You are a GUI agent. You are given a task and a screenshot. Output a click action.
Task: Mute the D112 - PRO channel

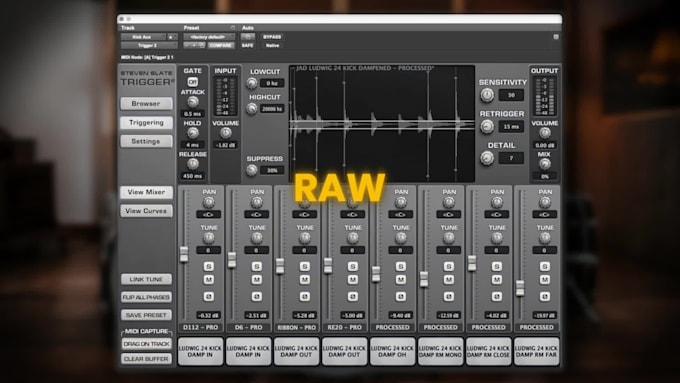click(x=209, y=280)
